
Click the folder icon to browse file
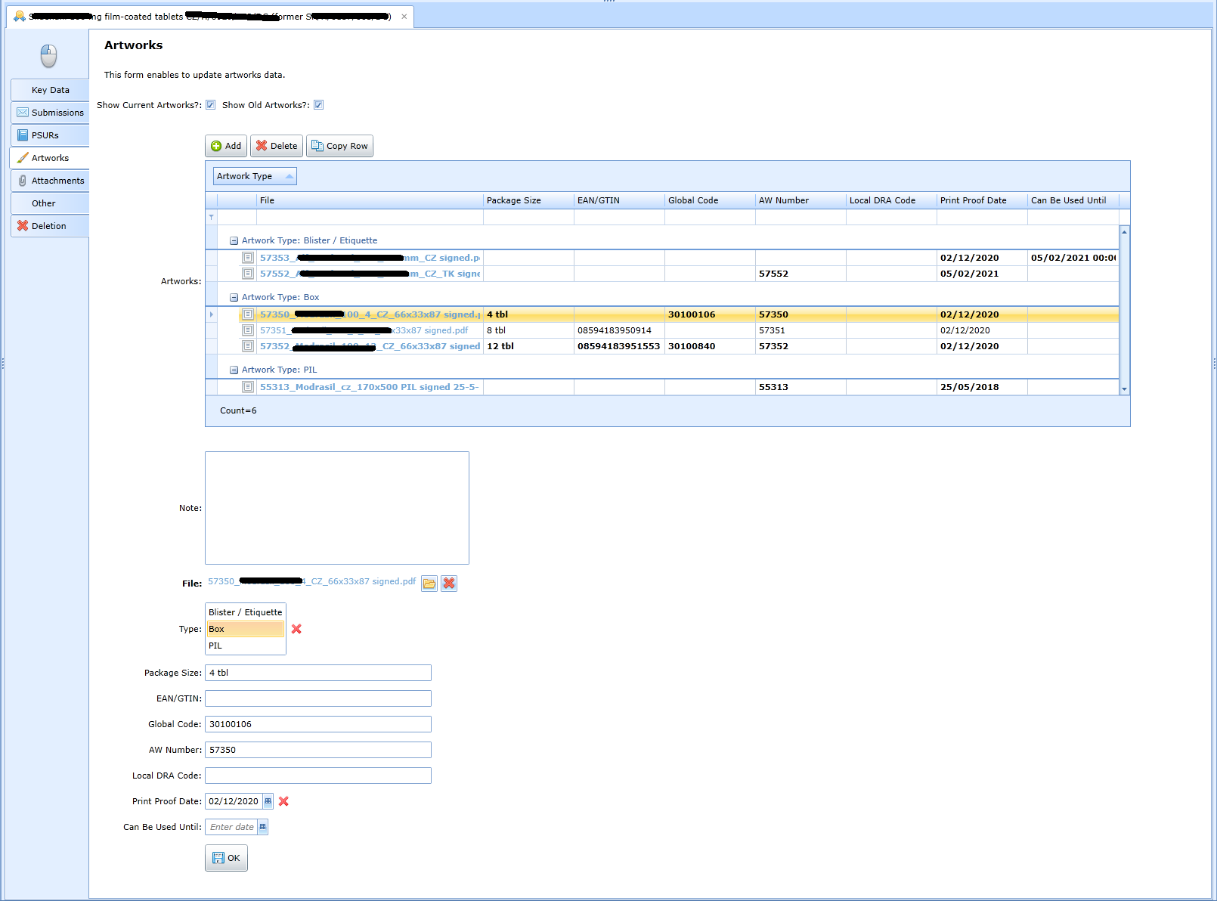(429, 583)
